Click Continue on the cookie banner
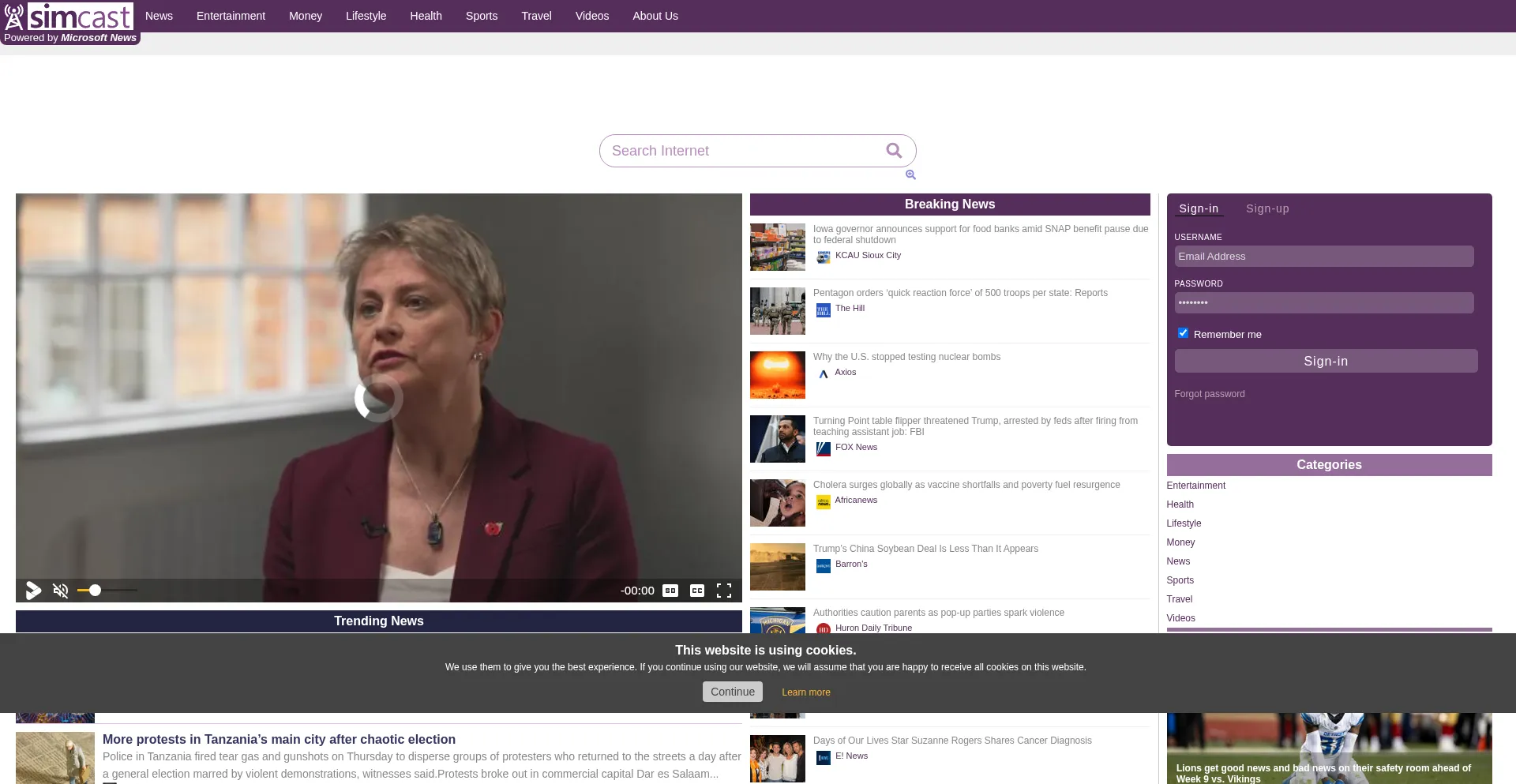 [x=732, y=692]
